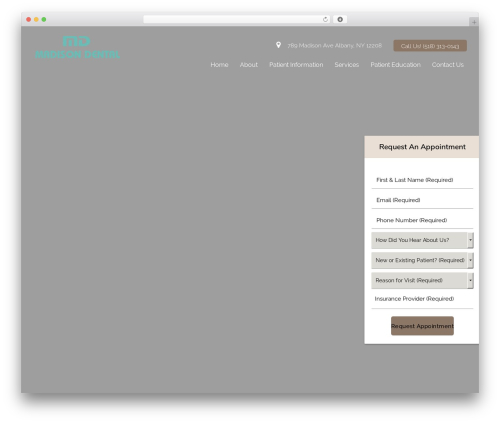Click the Madison Dental logo
This screenshot has width=500, height=423.
[77, 47]
